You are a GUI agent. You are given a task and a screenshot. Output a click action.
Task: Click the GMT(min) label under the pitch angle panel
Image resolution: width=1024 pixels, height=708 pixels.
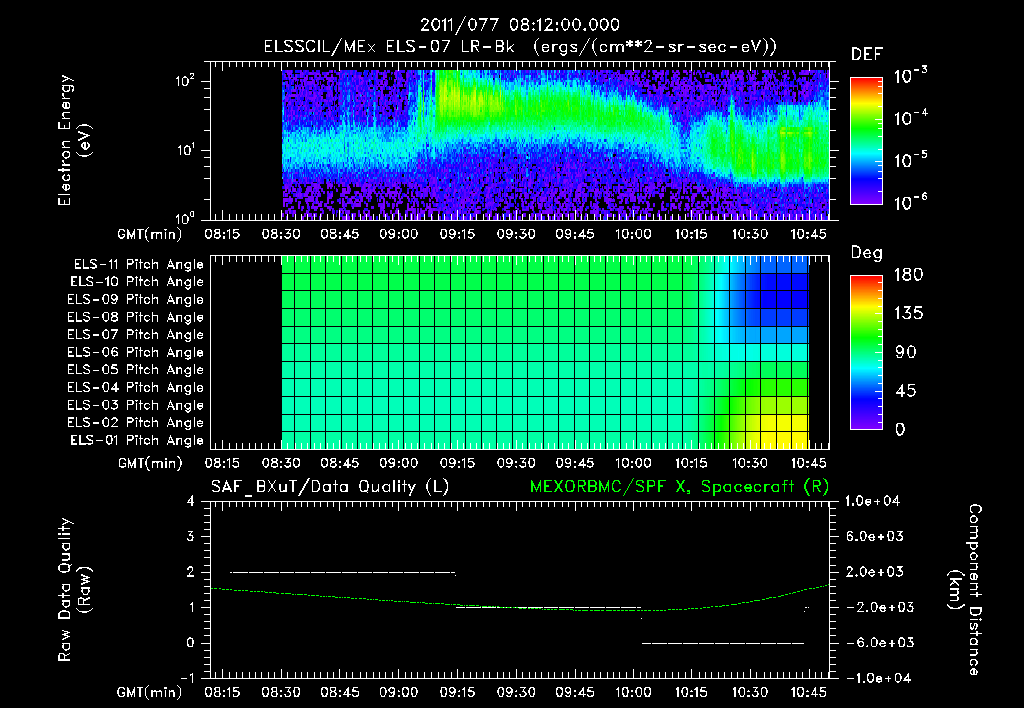[x=149, y=463]
